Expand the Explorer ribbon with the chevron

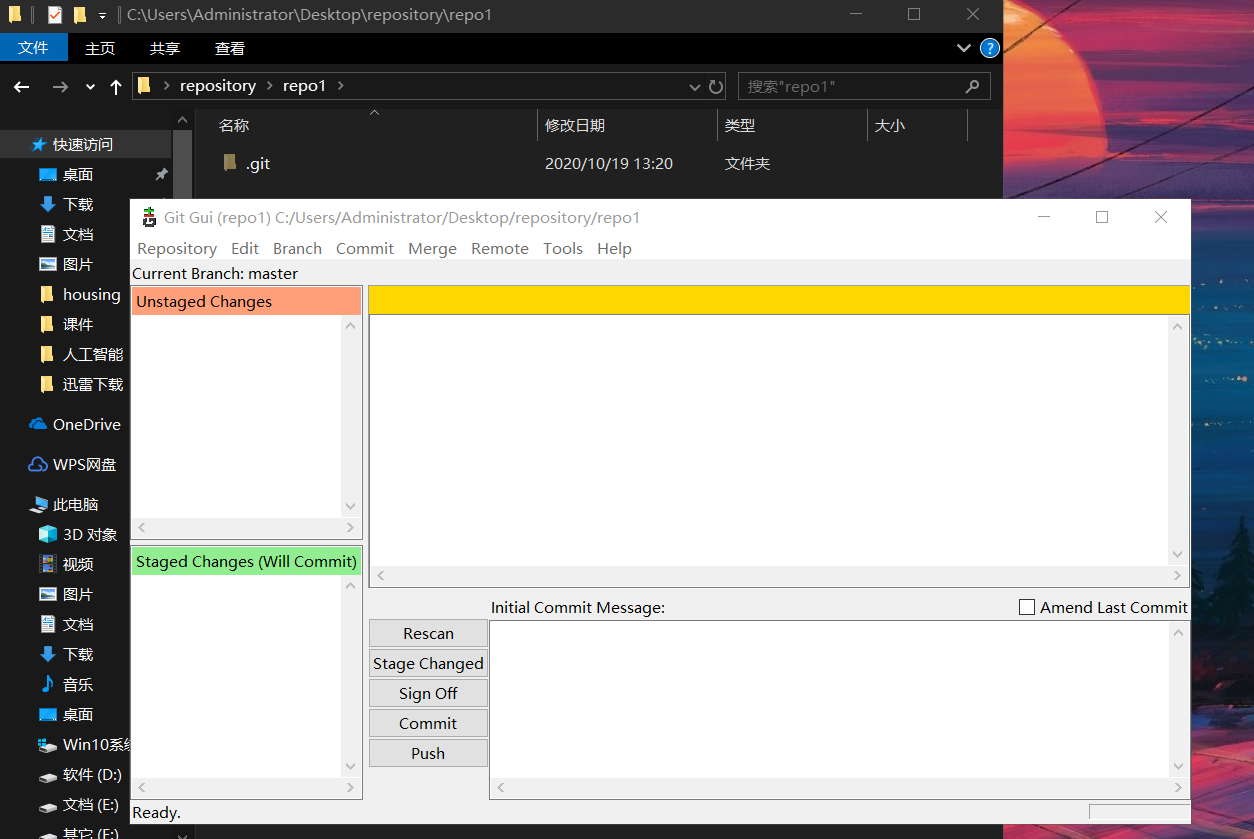(x=964, y=48)
